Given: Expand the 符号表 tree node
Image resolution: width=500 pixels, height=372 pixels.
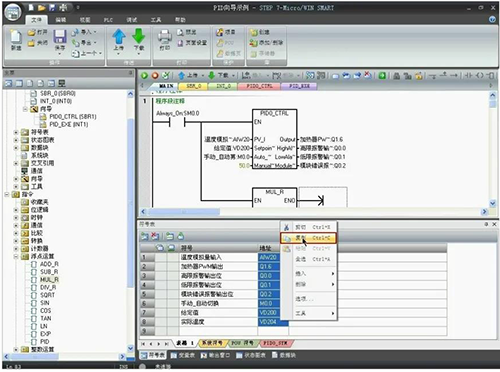Looking at the screenshot, I should coord(16,132).
